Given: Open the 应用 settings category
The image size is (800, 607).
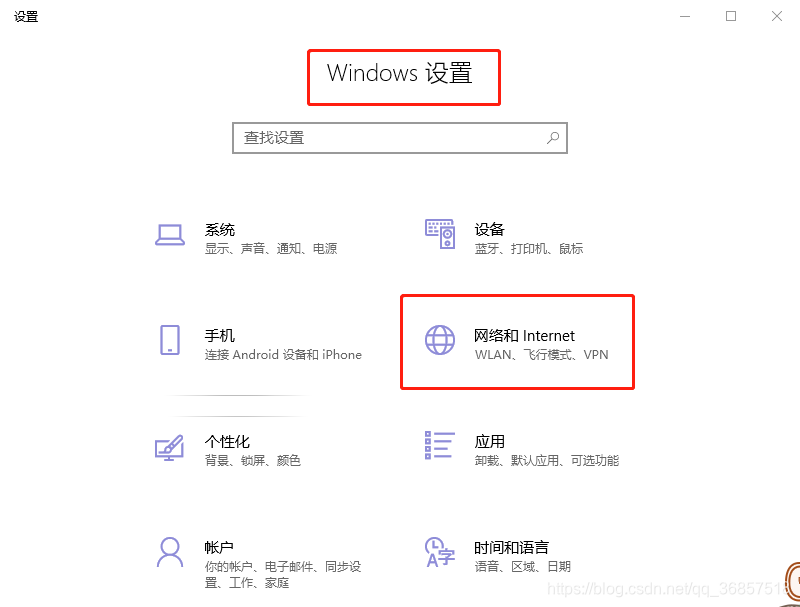Looking at the screenshot, I should point(489,441).
